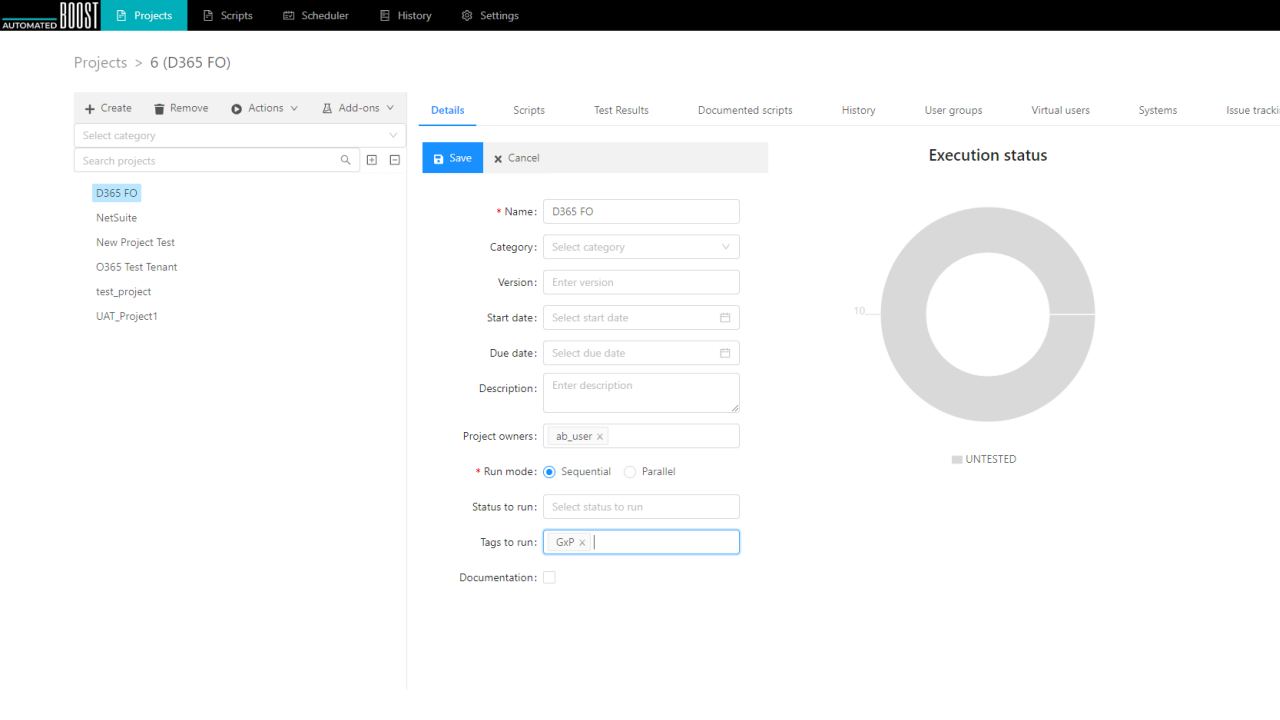Viewport: 1280px width, 720px height.
Task: Click the Automated Boost logo
Action: pos(50,15)
